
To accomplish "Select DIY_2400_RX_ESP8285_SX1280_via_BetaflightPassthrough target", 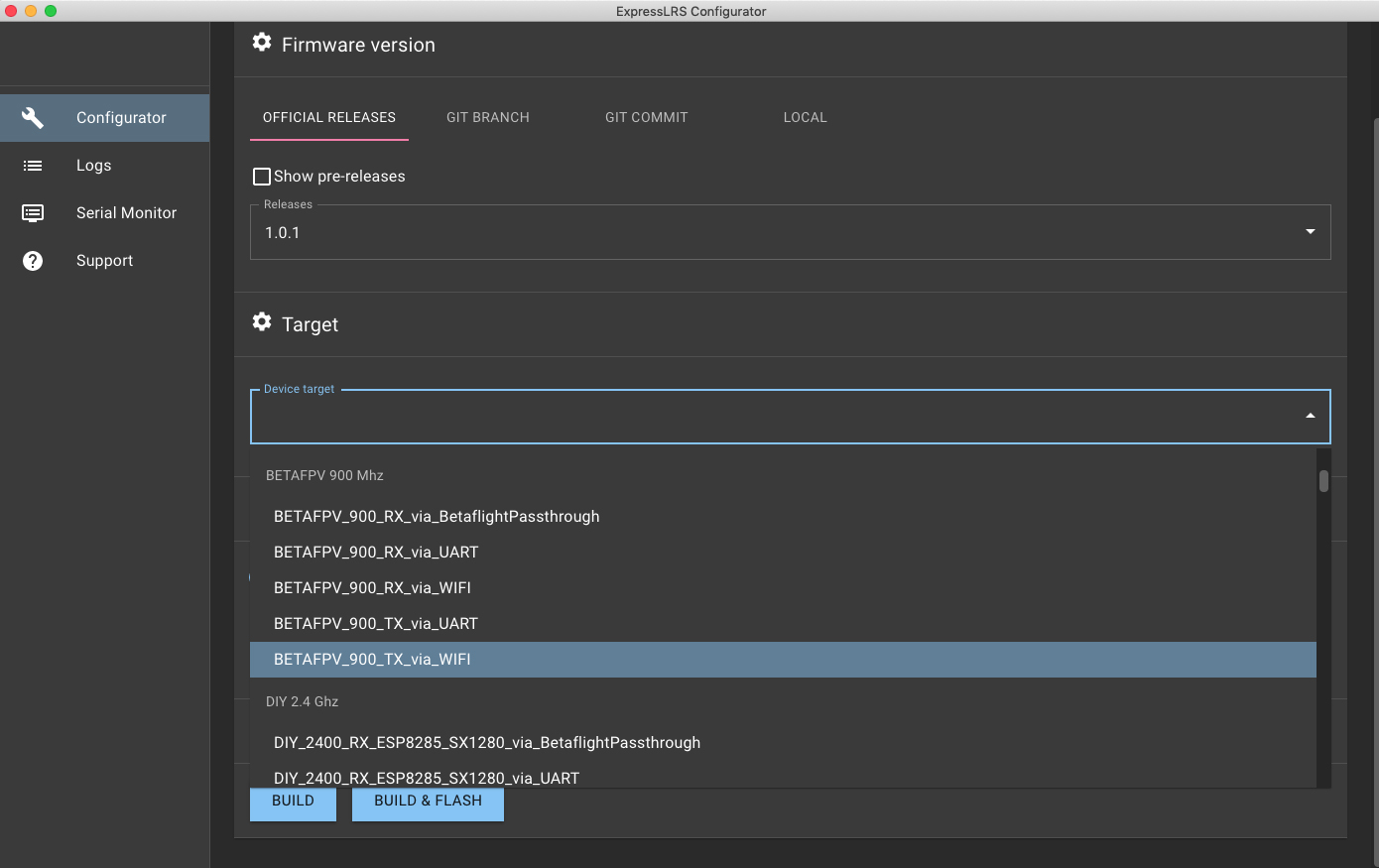I will click(783, 743).
